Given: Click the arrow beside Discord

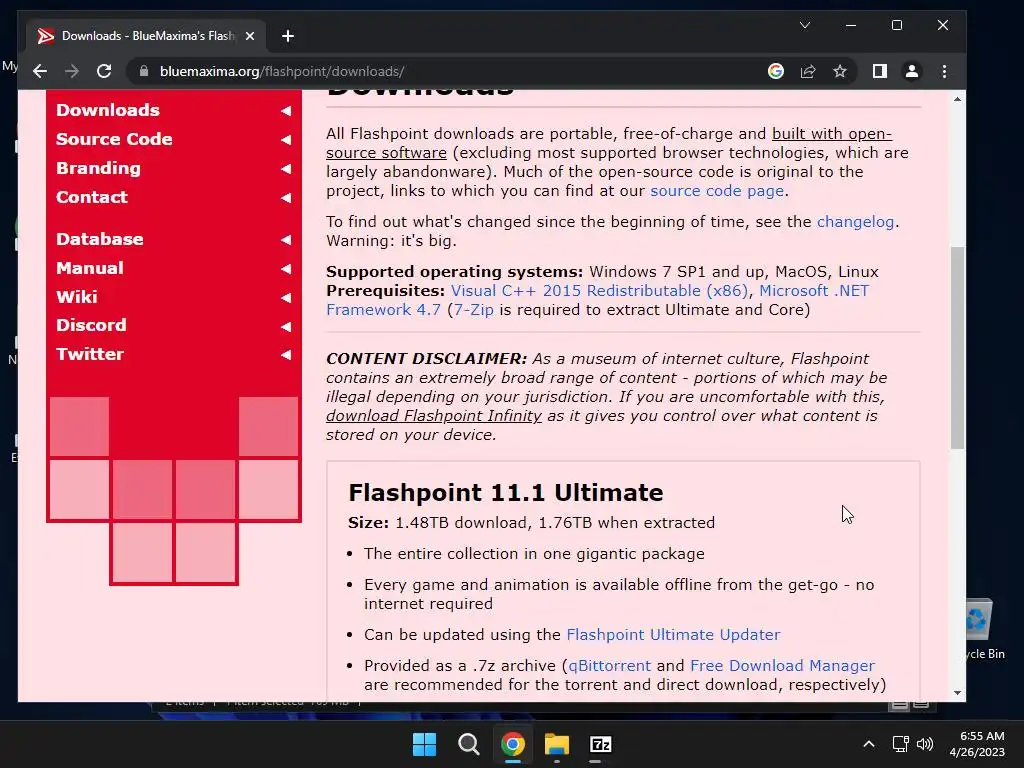Looking at the screenshot, I should coord(286,326).
